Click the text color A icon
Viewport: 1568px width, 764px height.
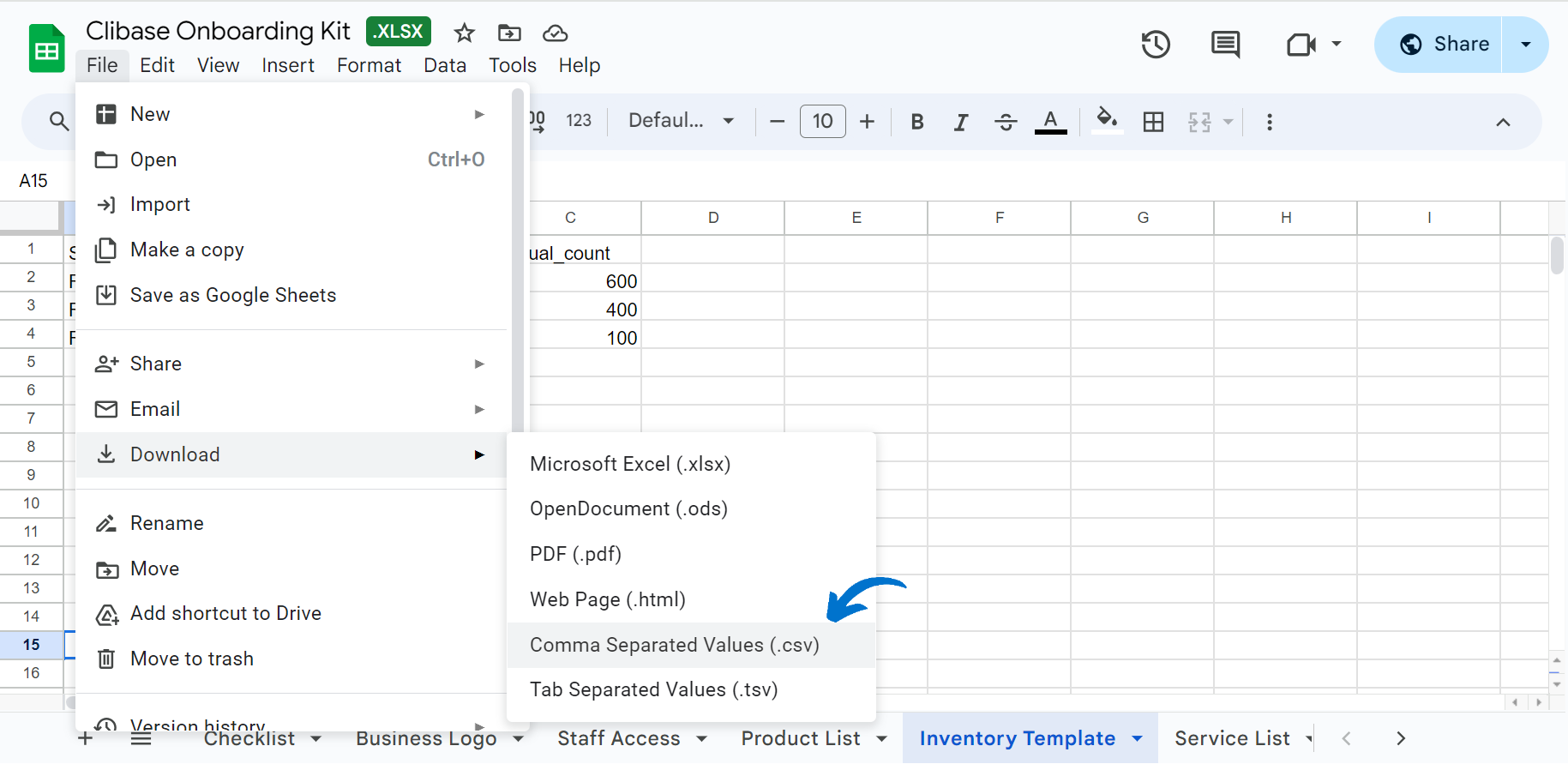coord(1050,121)
